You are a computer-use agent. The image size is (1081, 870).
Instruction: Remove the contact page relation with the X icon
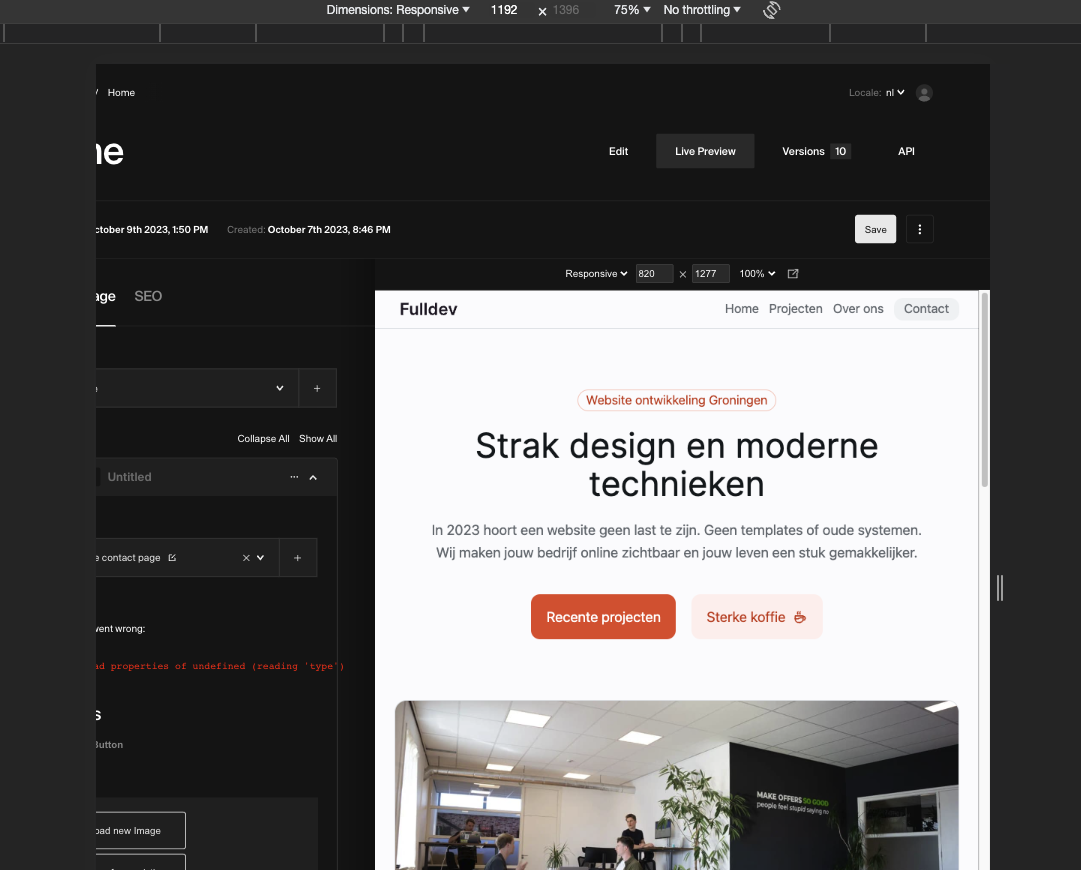click(245, 557)
